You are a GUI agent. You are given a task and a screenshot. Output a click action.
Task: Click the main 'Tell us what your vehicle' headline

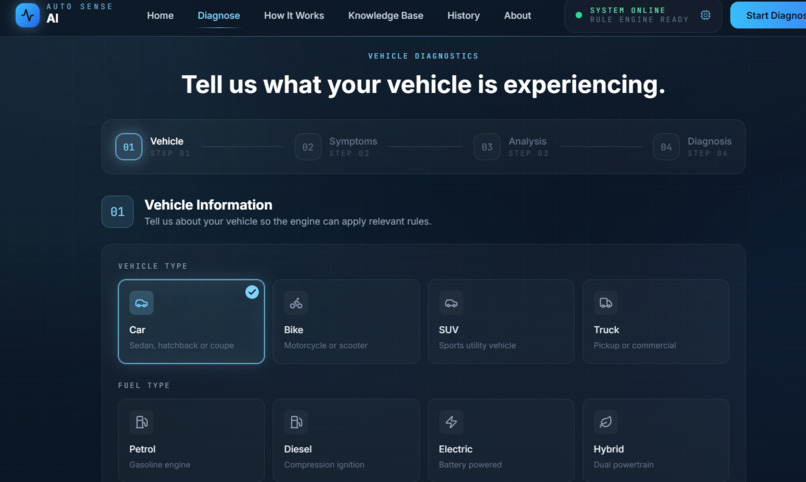pyautogui.click(x=423, y=85)
